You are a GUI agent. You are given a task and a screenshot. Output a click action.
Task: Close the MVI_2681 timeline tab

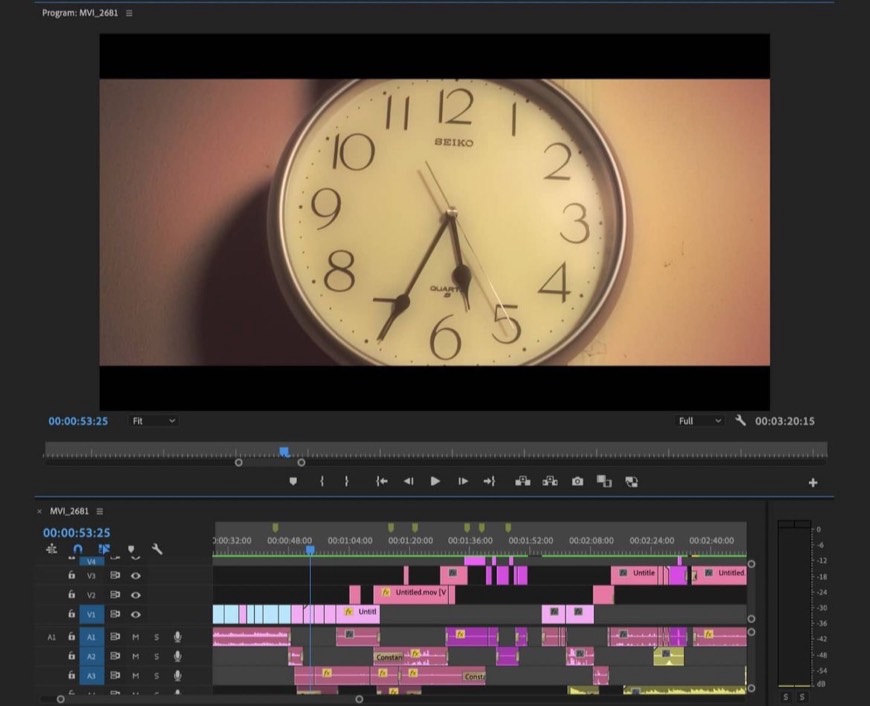(39, 512)
